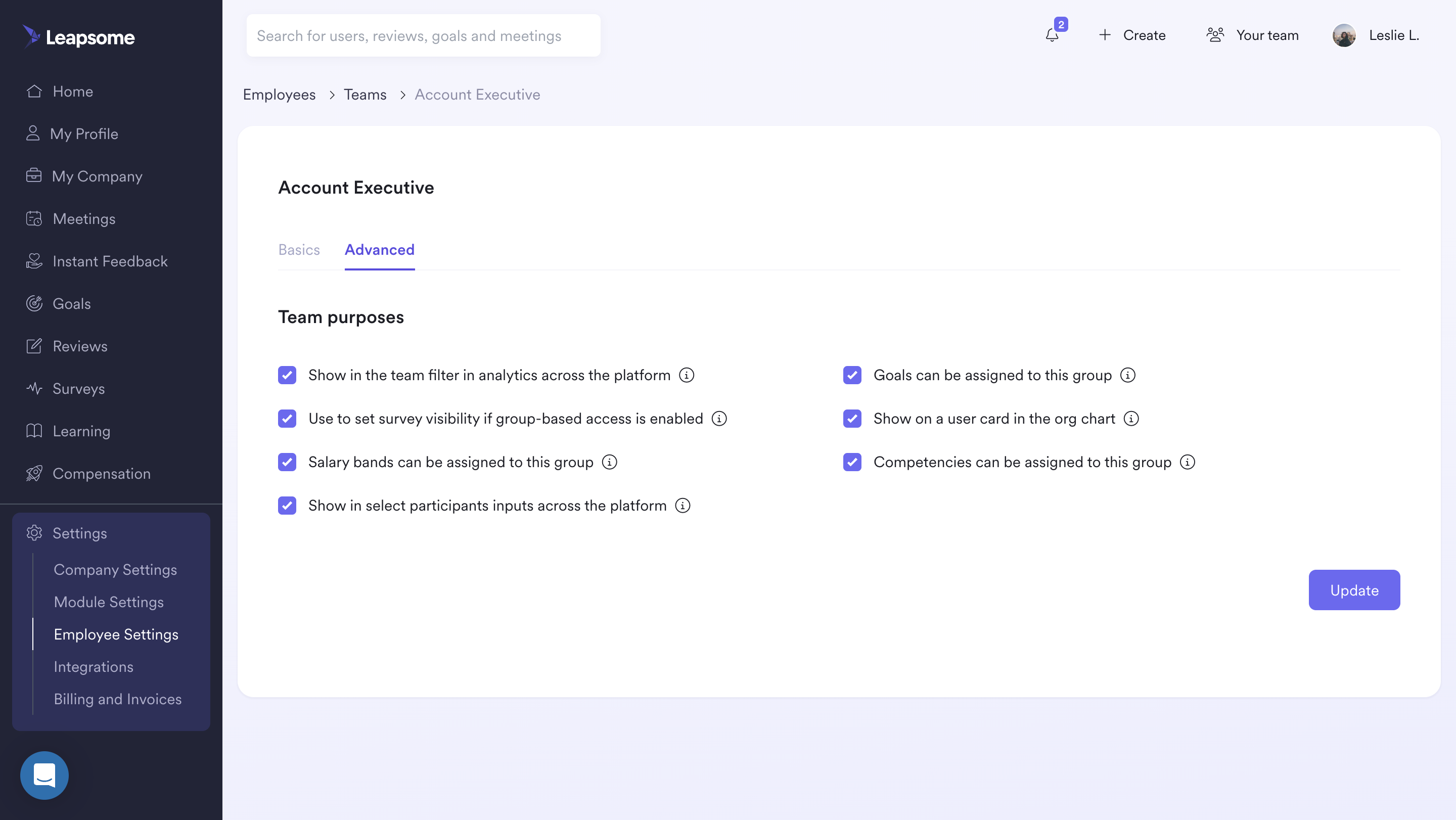Click the Update button
The image size is (1456, 820).
(x=1354, y=590)
